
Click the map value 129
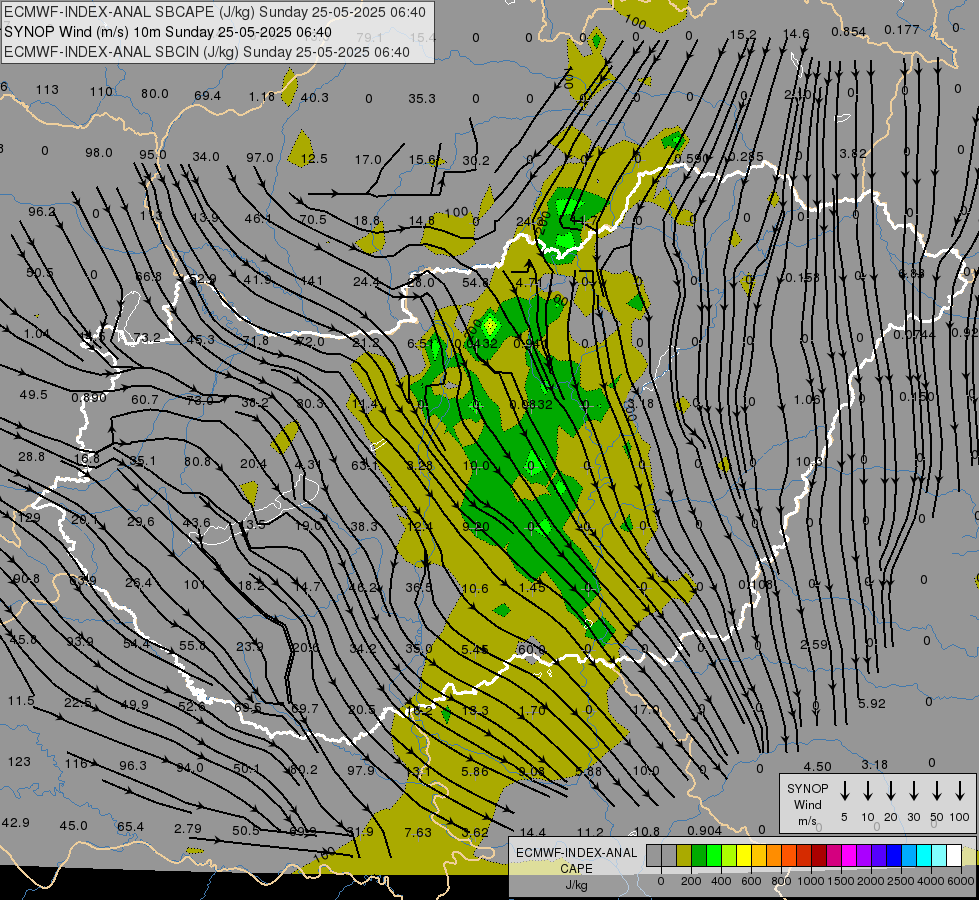[x=29, y=517]
